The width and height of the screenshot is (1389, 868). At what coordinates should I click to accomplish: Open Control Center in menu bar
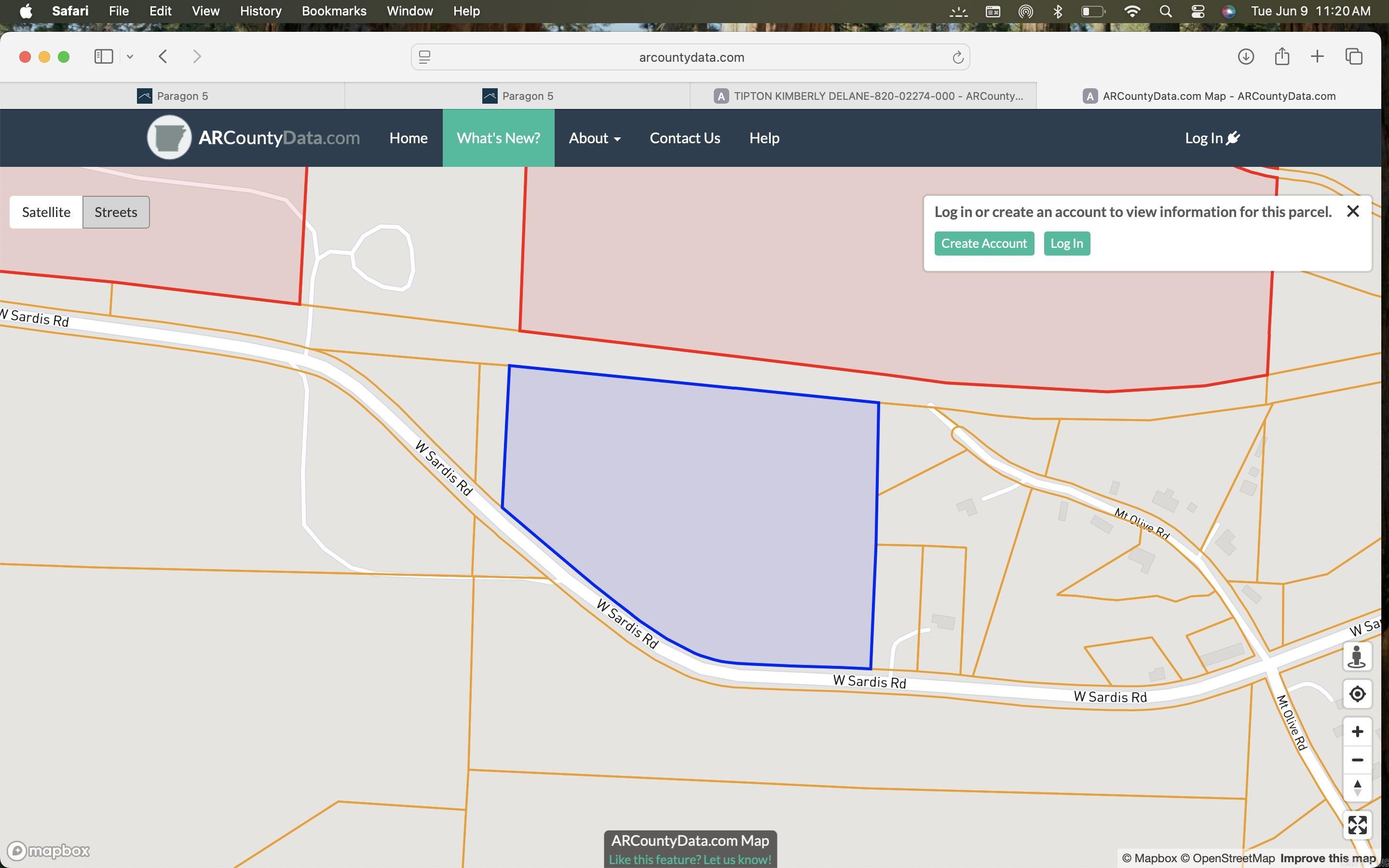point(1198,11)
